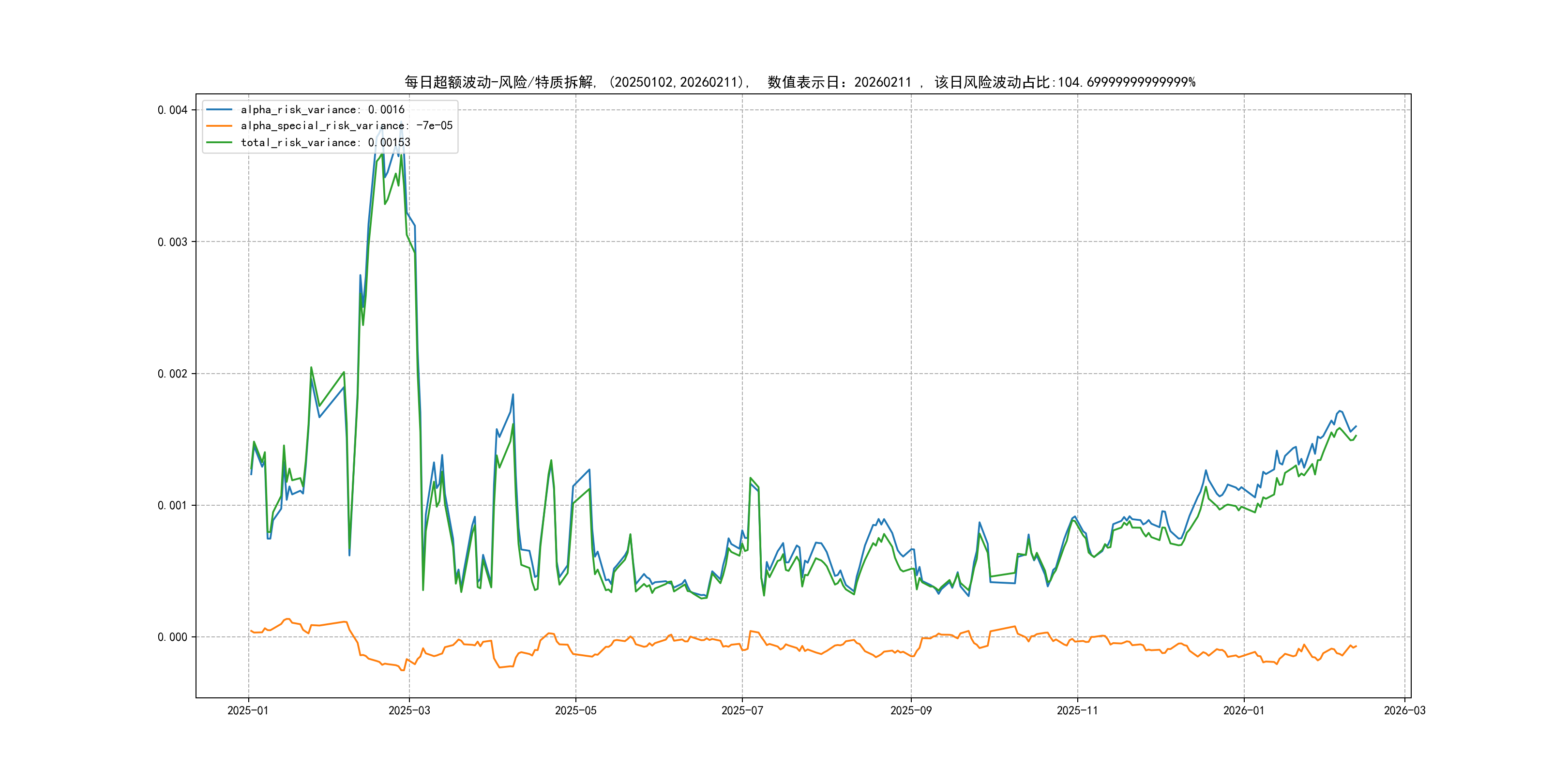Click the orange alpha_special_risk_variance legend line

tap(219, 126)
